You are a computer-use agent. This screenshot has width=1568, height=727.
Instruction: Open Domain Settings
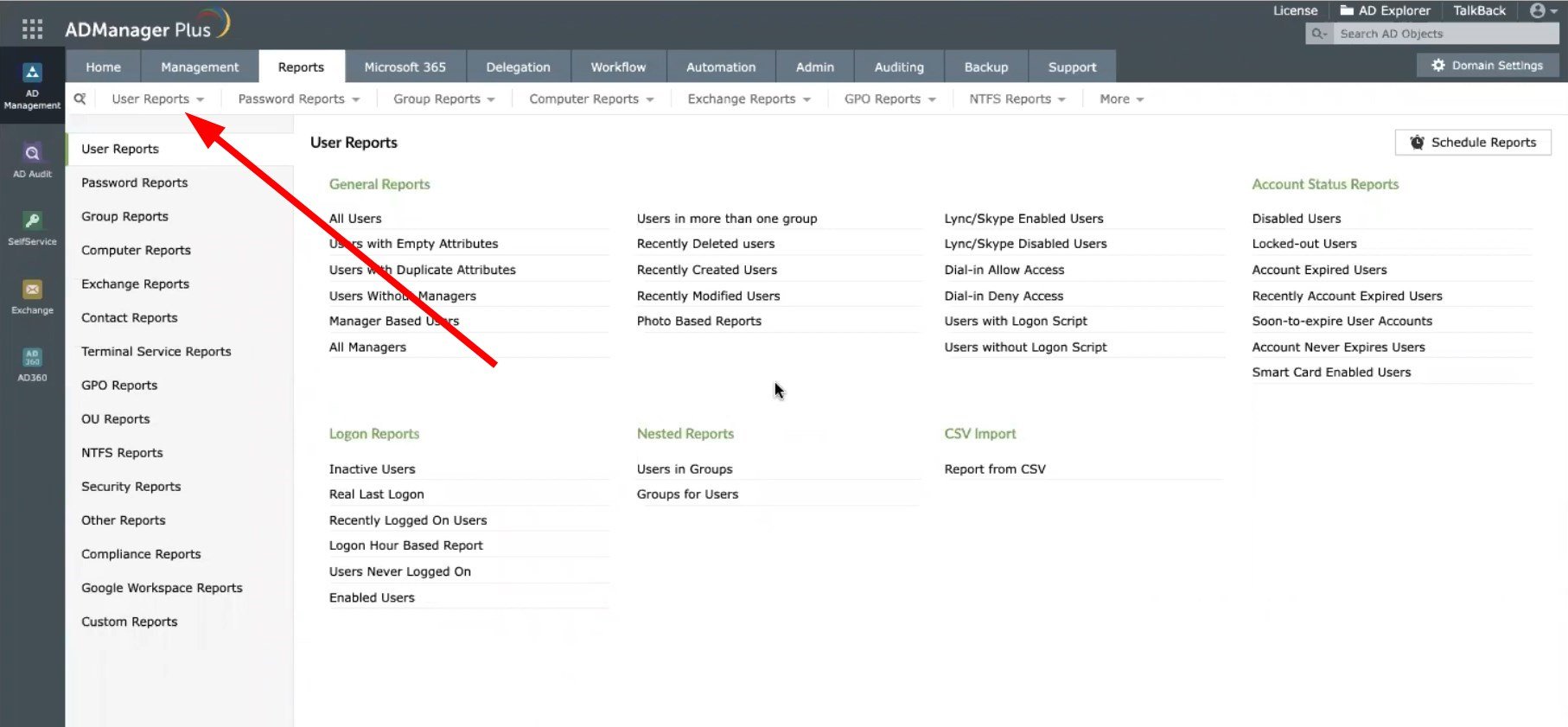click(x=1488, y=65)
